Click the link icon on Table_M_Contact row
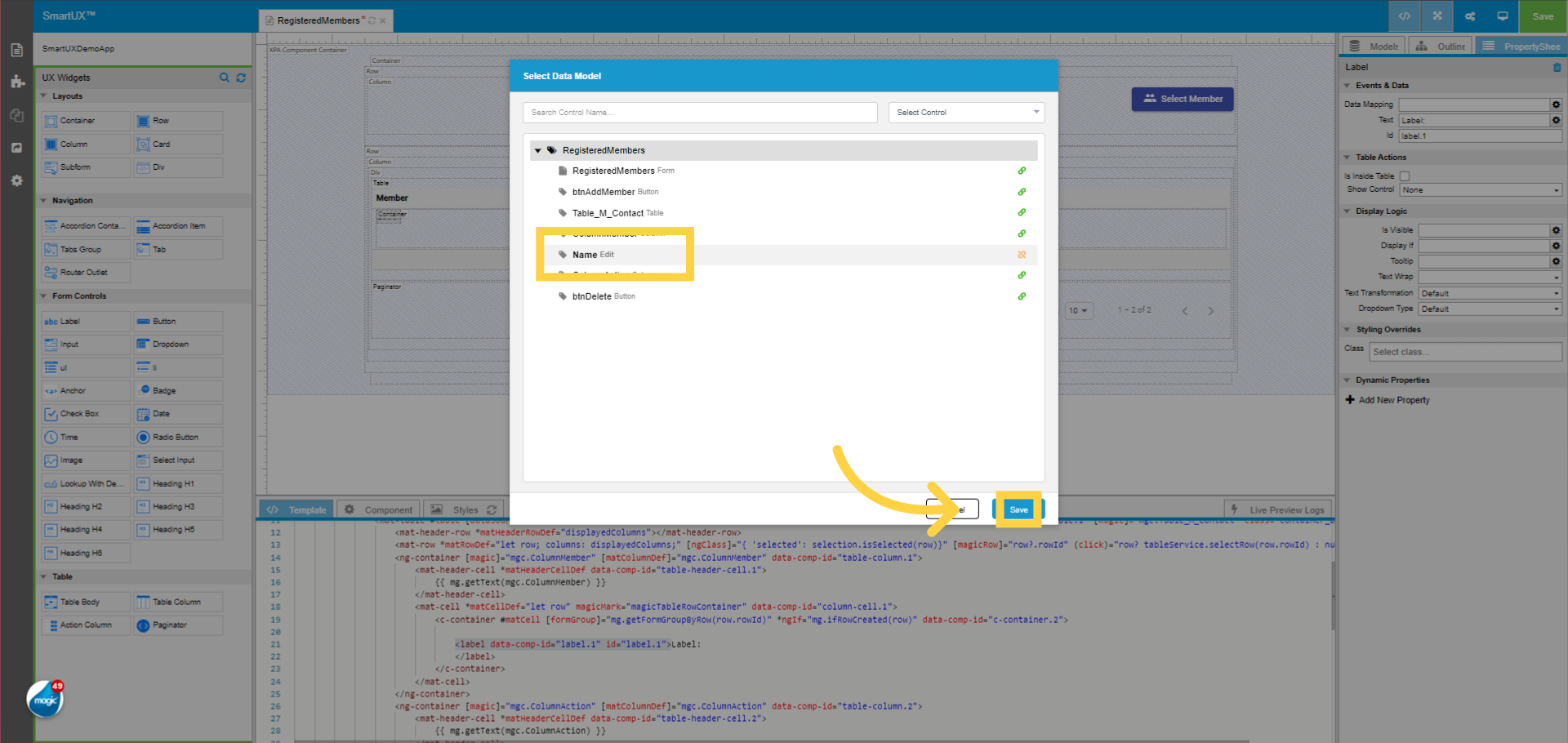 (x=1022, y=212)
